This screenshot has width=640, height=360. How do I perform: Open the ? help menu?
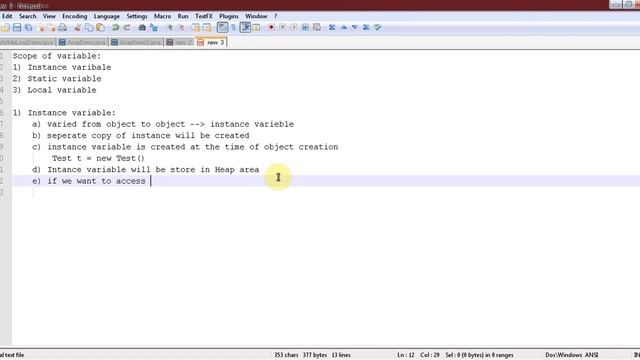click(x=276, y=16)
